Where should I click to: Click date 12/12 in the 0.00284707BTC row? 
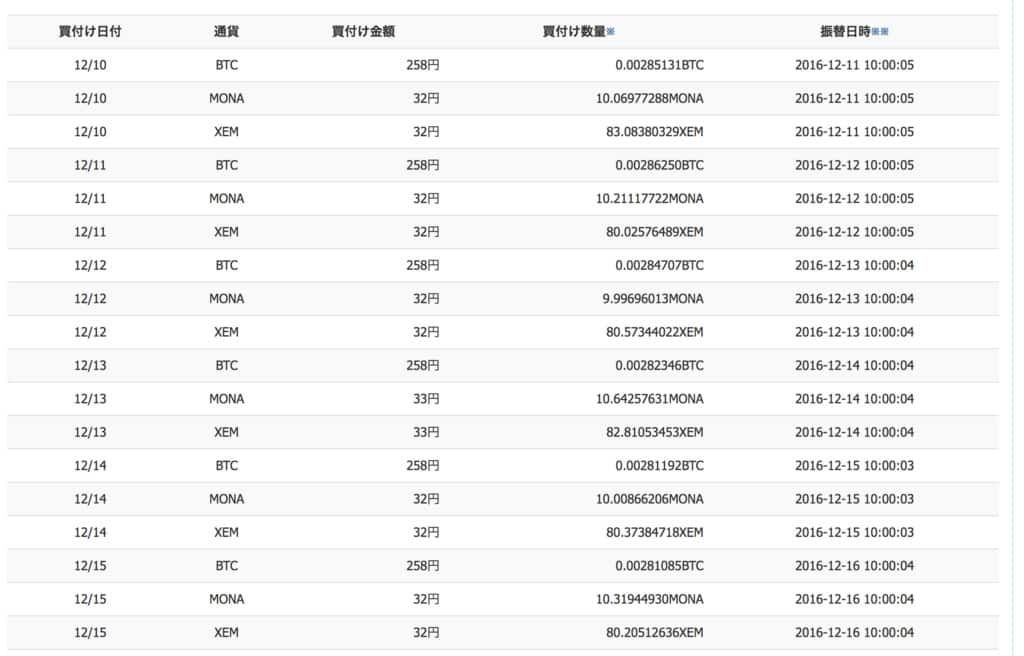click(x=90, y=265)
